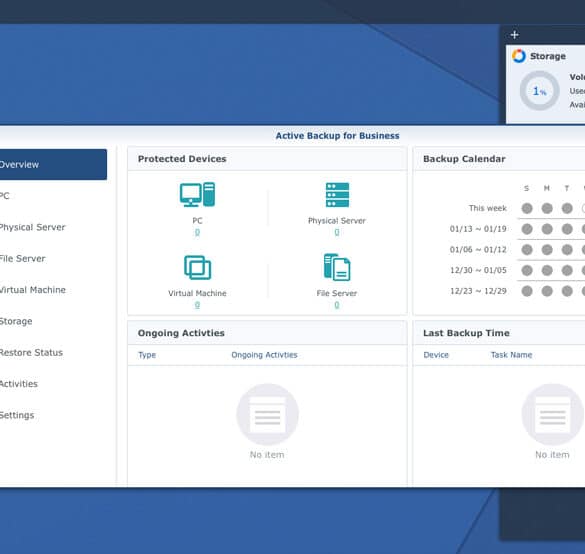Viewport: 585px width, 554px height.
Task: Click 01/13 ~ 01/19 Sunday dot
Action: pos(527,229)
